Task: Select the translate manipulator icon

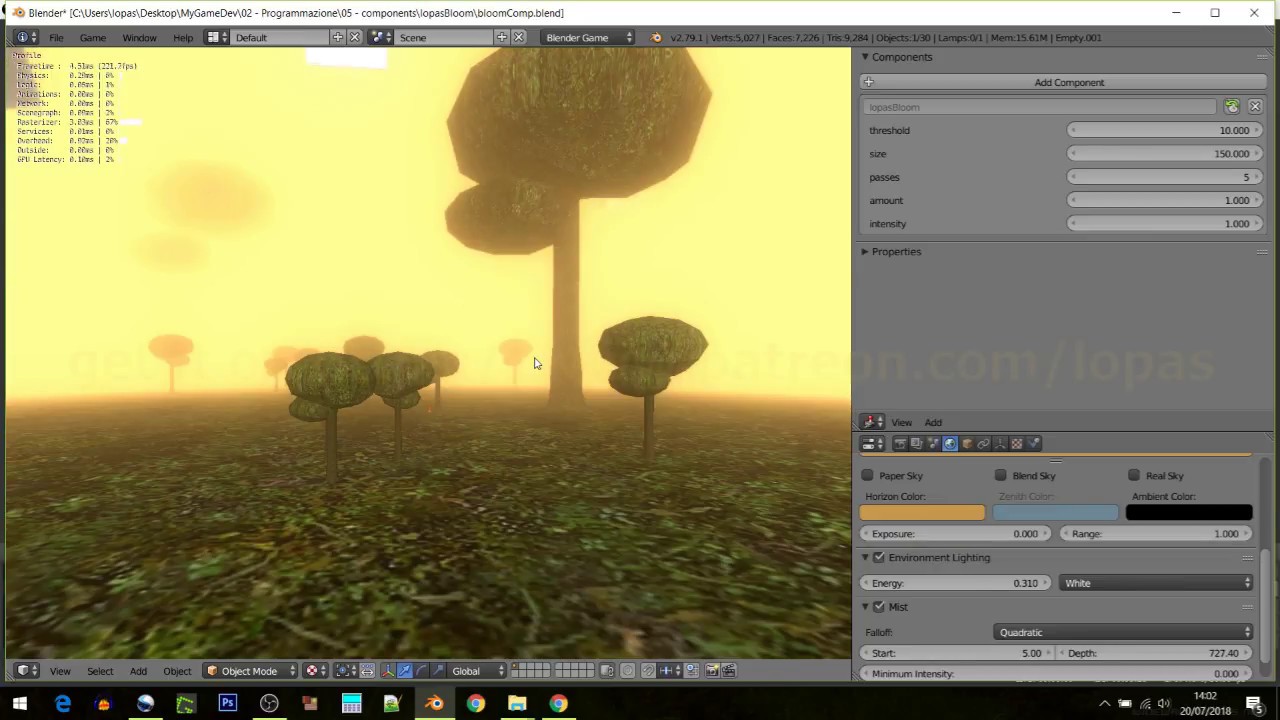Action: (405, 671)
